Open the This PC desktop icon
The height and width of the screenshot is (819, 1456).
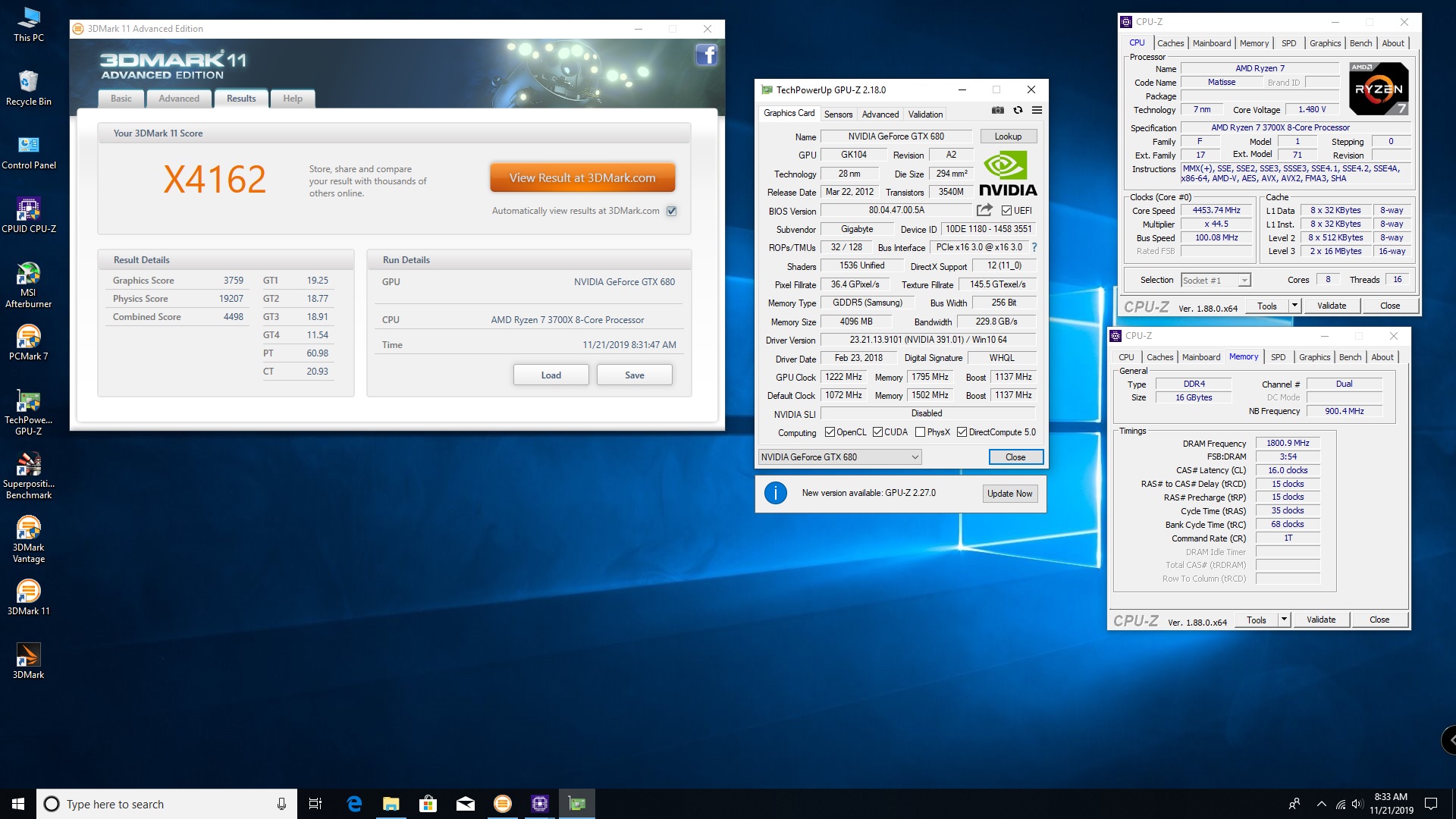pos(29,24)
